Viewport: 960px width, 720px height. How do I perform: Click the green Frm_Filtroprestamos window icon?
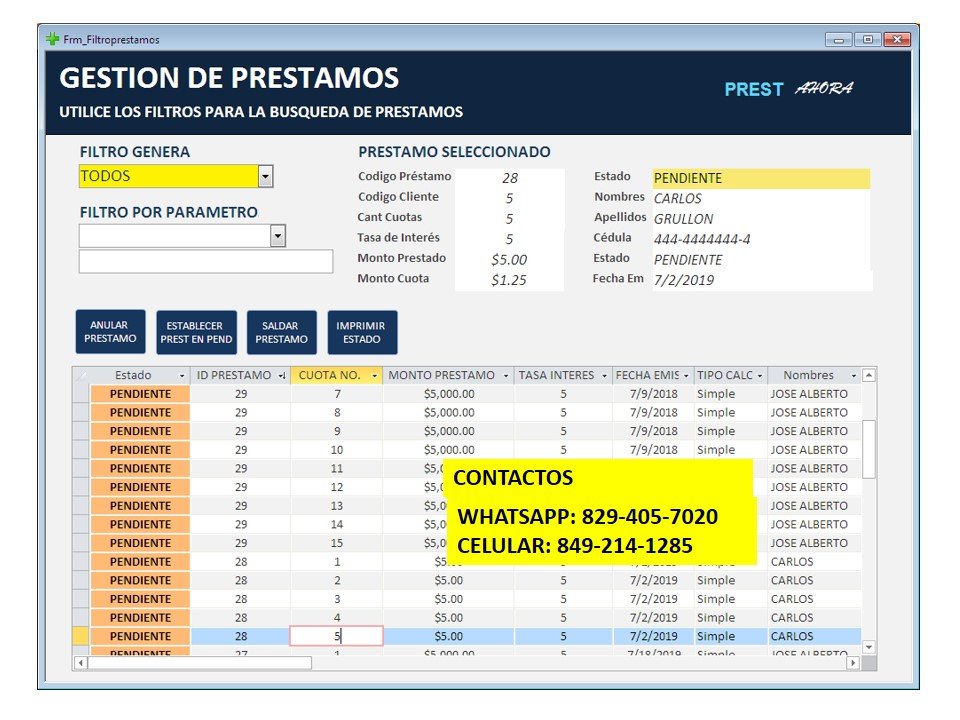[53, 39]
